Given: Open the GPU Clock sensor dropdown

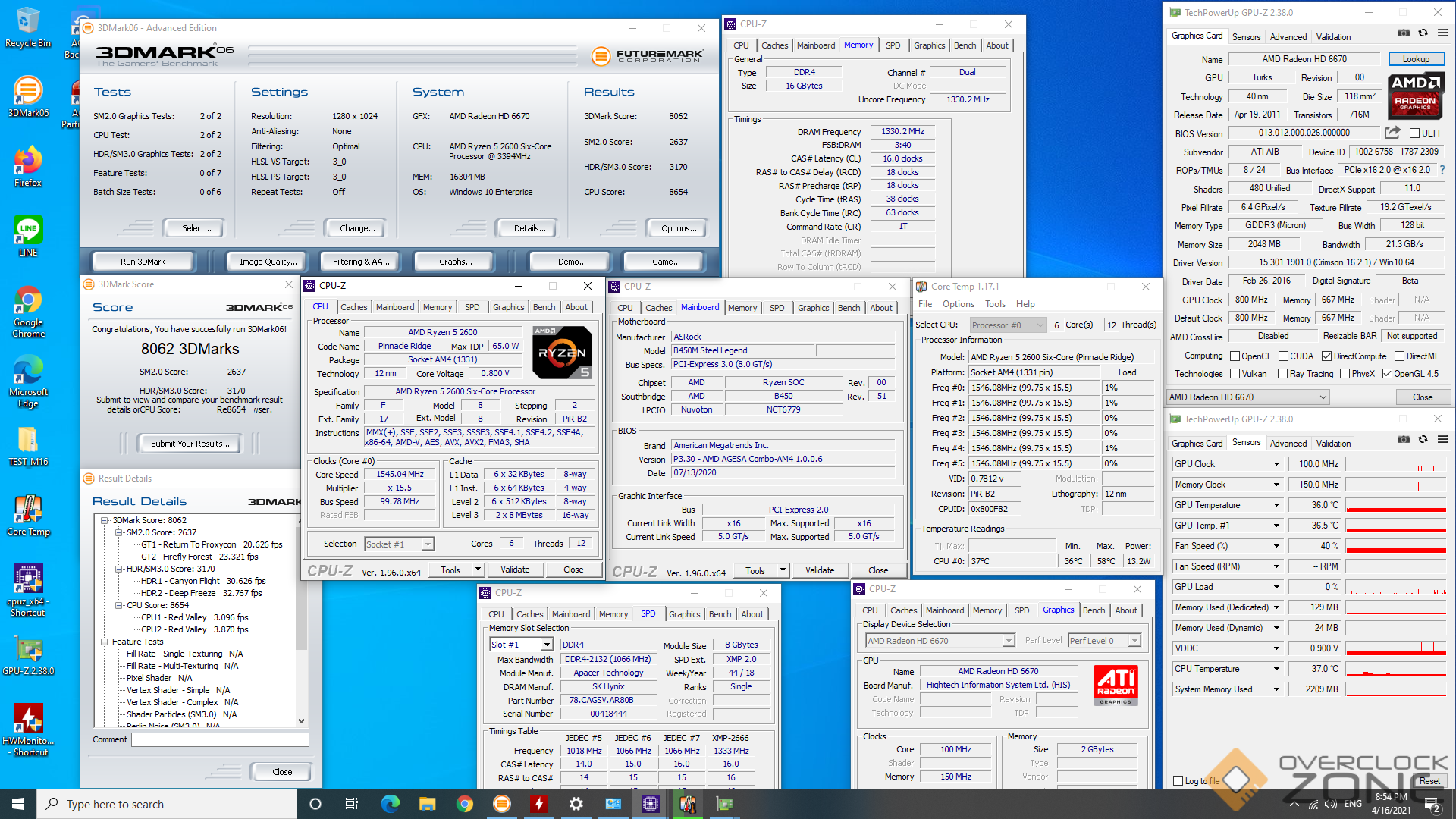Looking at the screenshot, I should (x=1276, y=464).
